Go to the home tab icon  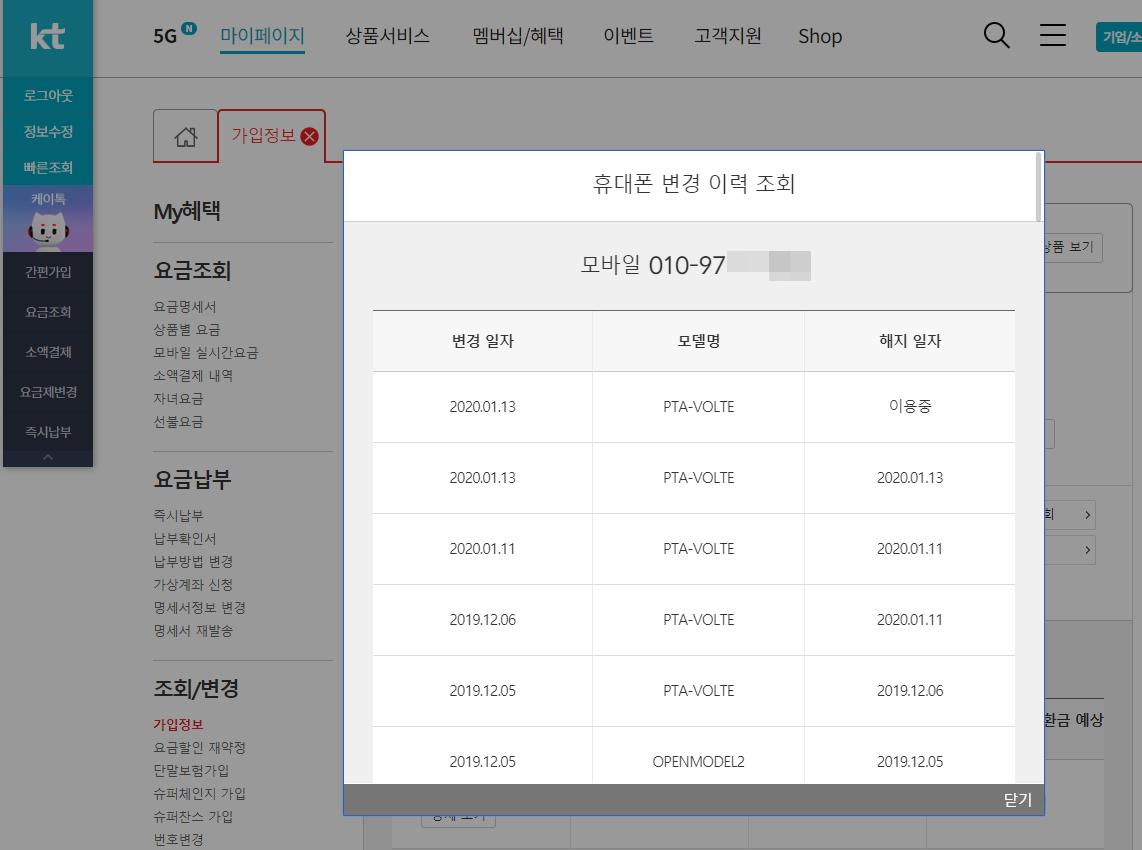(186, 136)
